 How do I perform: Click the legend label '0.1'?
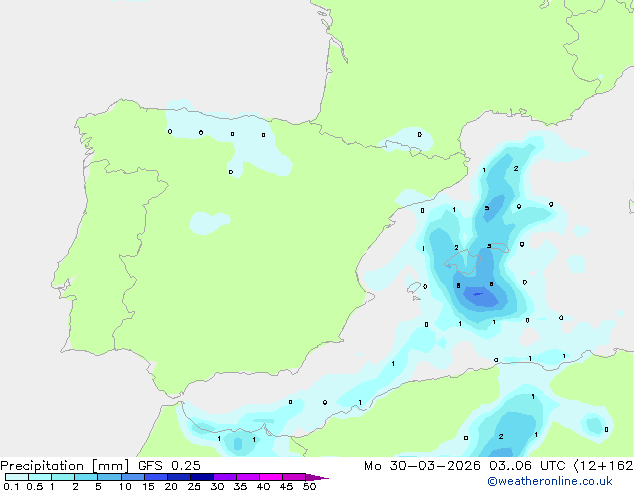[x=11, y=486]
